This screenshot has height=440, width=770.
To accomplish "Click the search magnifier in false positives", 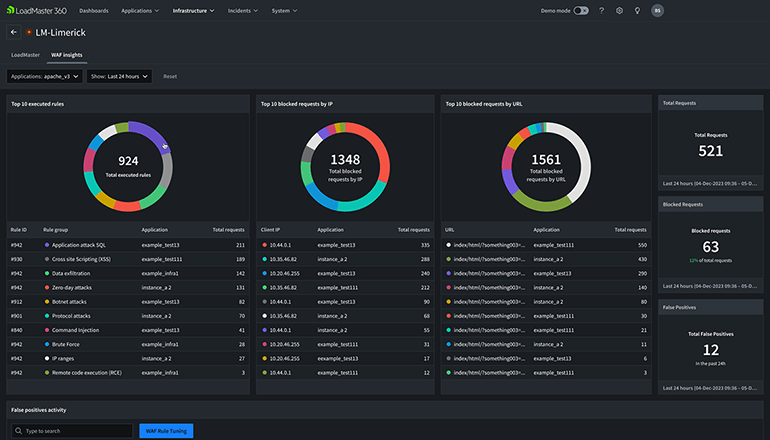I will [x=18, y=431].
